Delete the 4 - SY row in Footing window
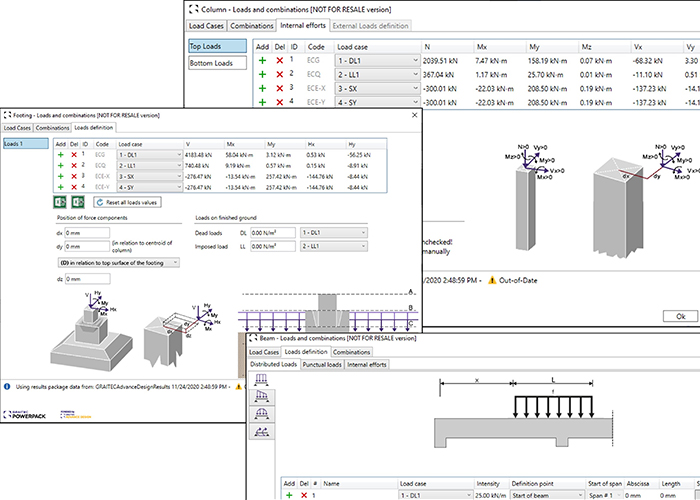Viewport: 700px width, 500px height. [x=74, y=187]
